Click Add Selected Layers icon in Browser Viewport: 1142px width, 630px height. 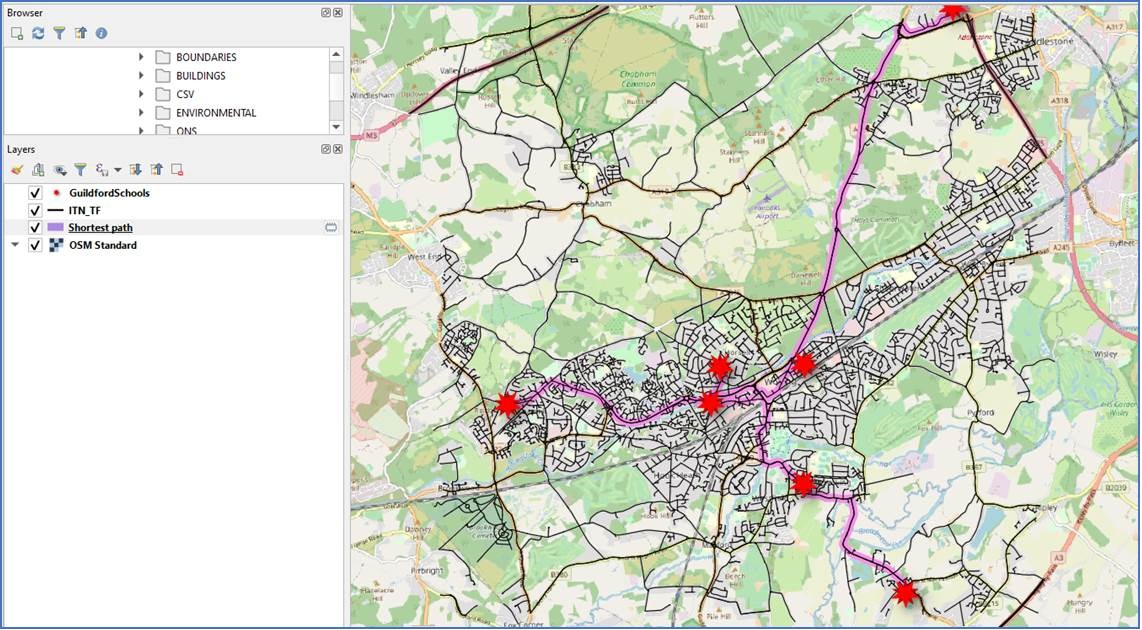17,34
